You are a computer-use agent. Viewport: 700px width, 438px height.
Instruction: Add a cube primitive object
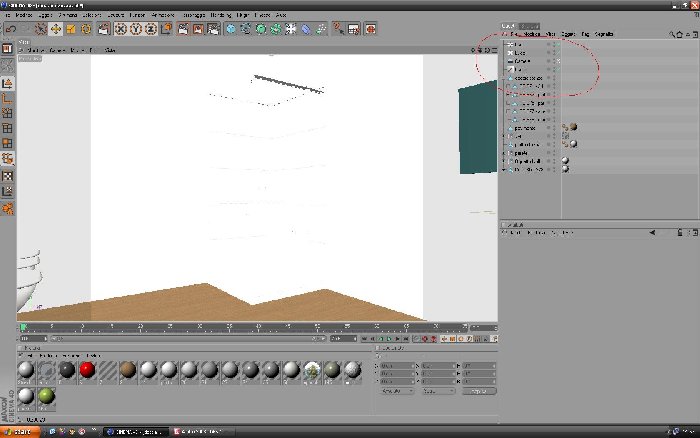(231, 29)
